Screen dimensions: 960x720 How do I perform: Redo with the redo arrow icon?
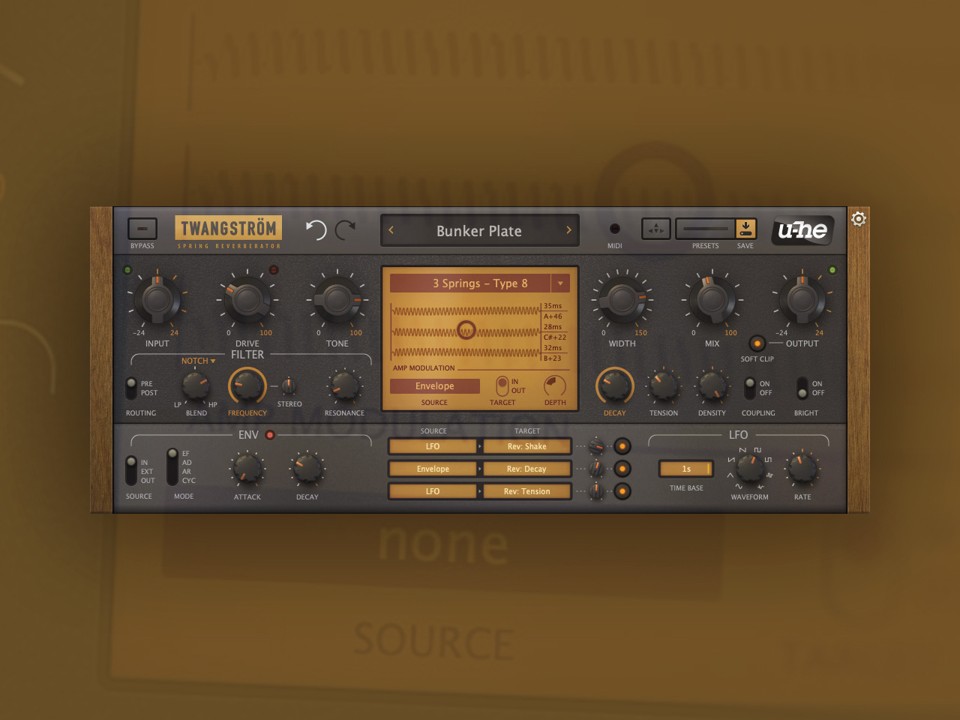(345, 230)
